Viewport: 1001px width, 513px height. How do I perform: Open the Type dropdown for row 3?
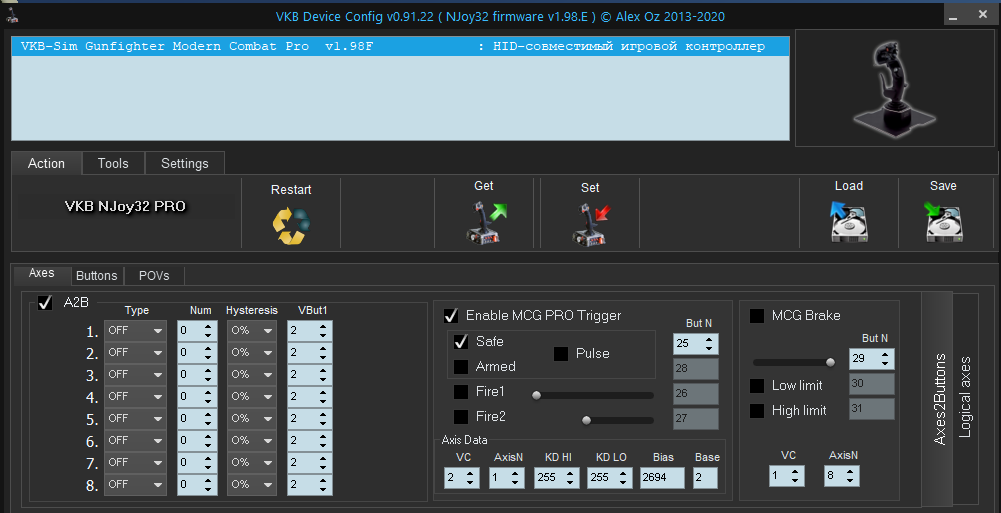pyautogui.click(x=135, y=375)
